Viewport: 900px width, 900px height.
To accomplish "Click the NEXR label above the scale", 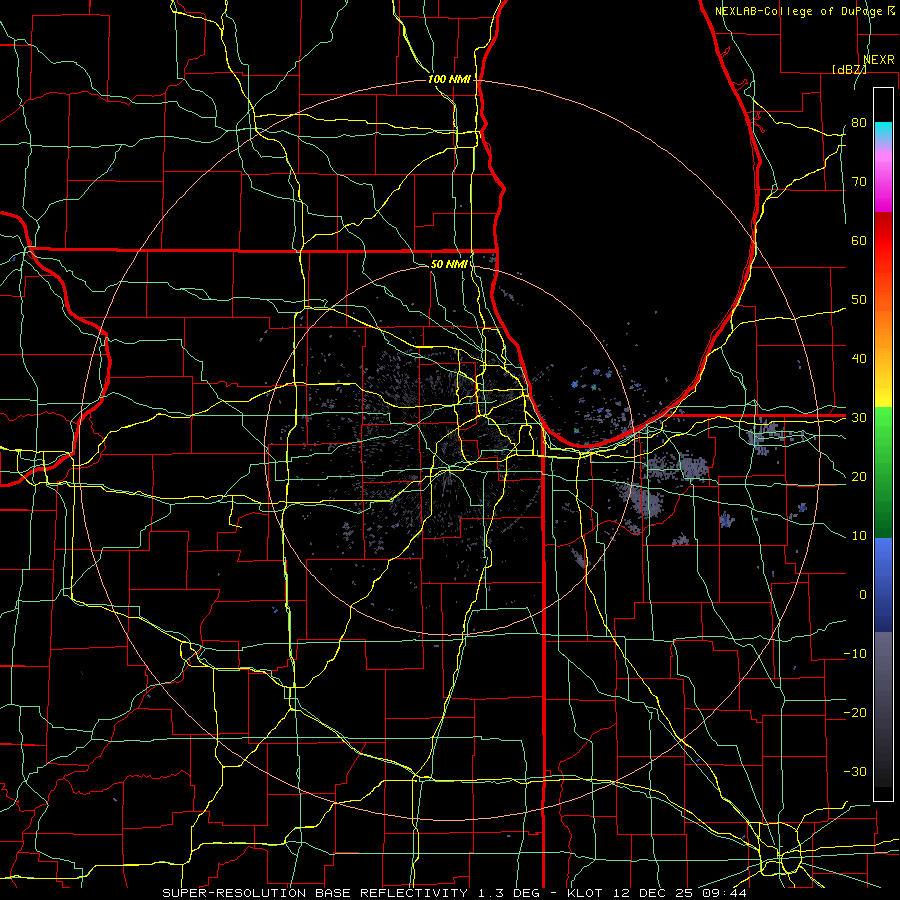I will pyautogui.click(x=878, y=60).
